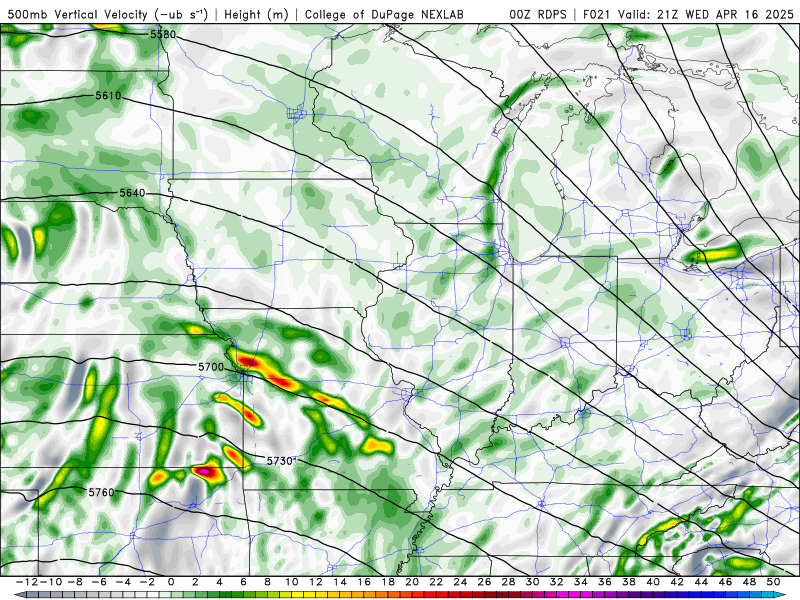Click the 34 colorbar tick label

581,582
